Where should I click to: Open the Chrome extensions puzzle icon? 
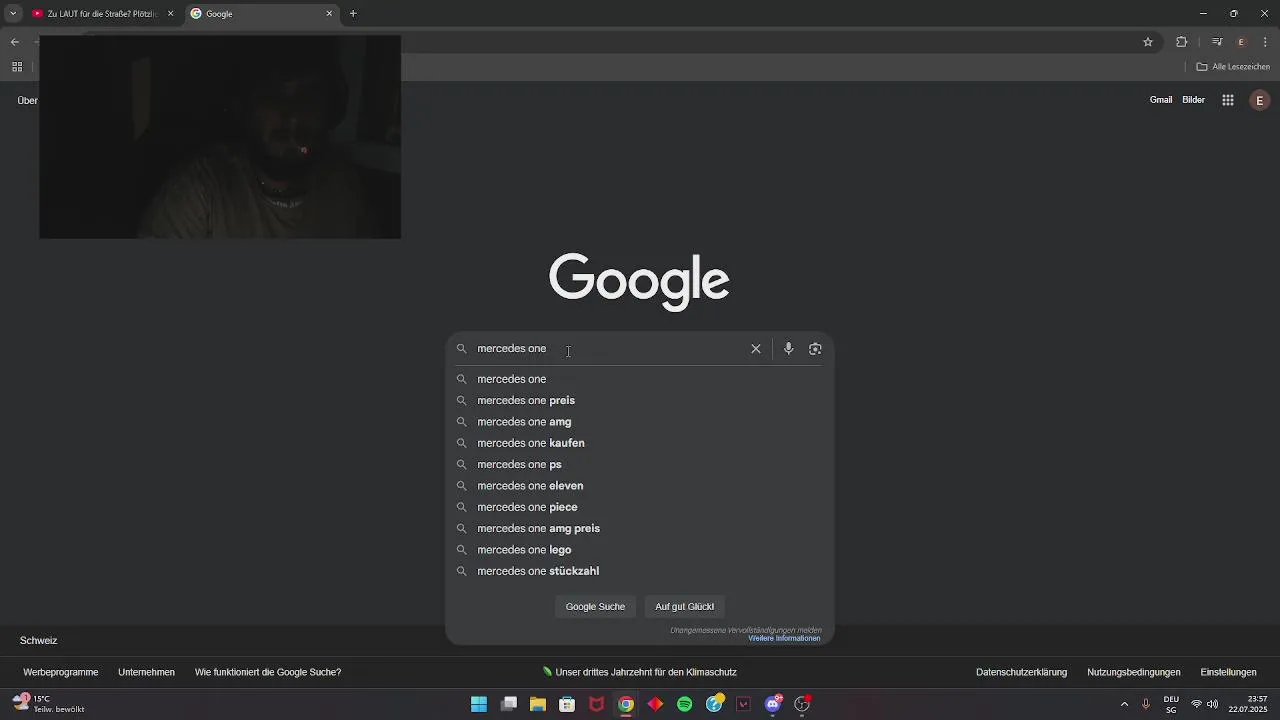point(1182,42)
